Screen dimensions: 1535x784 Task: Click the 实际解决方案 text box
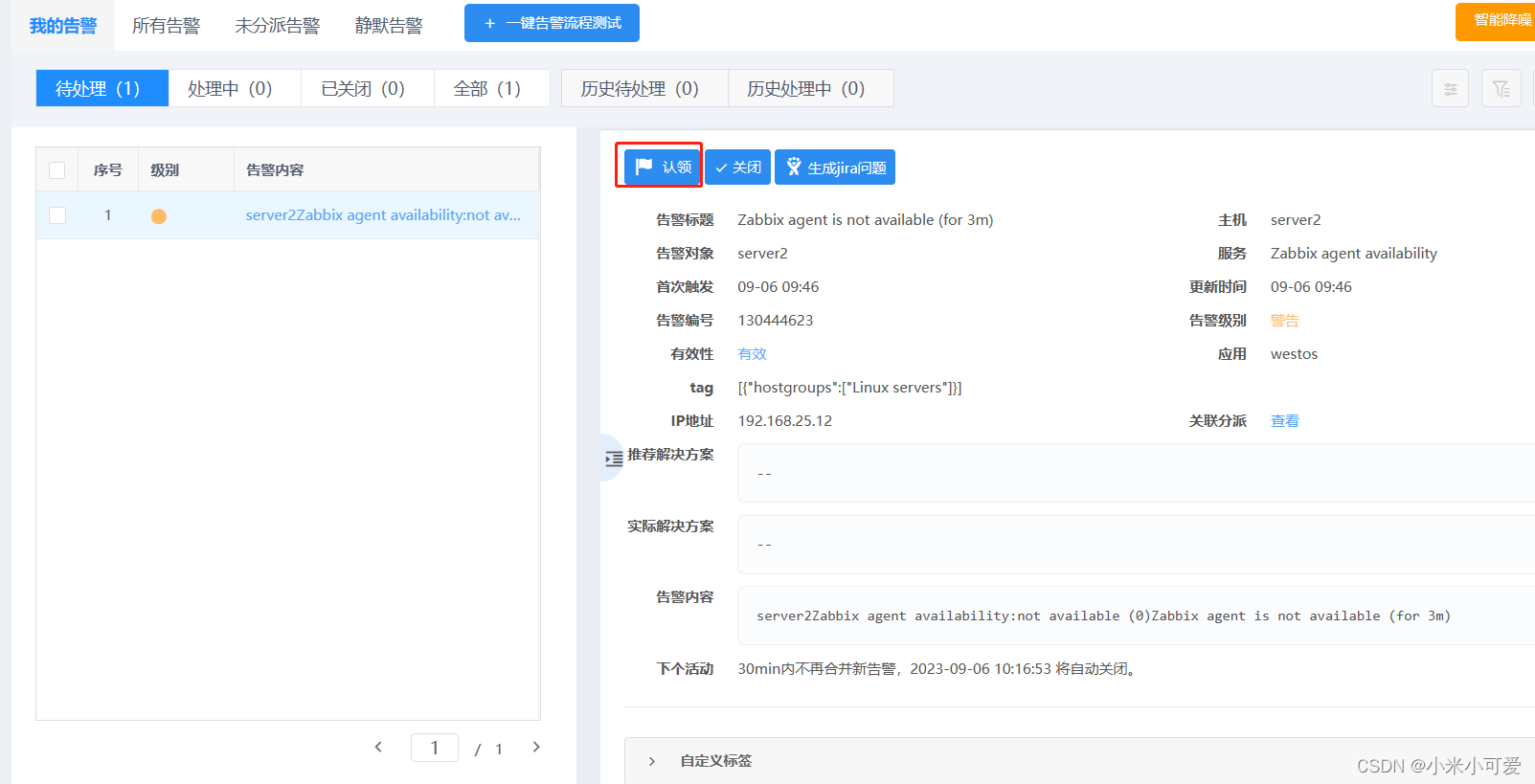tap(1136, 545)
